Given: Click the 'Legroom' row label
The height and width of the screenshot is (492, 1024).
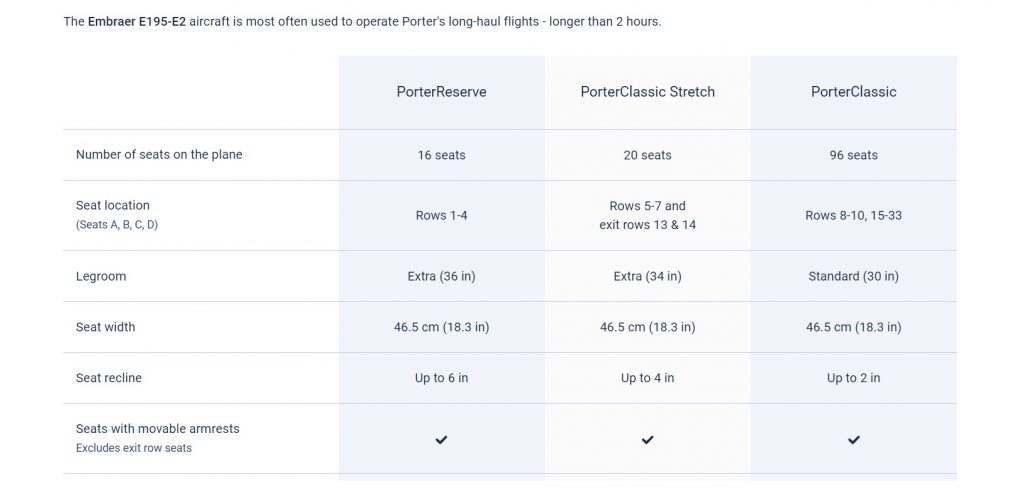Looking at the screenshot, I should pos(101,276).
